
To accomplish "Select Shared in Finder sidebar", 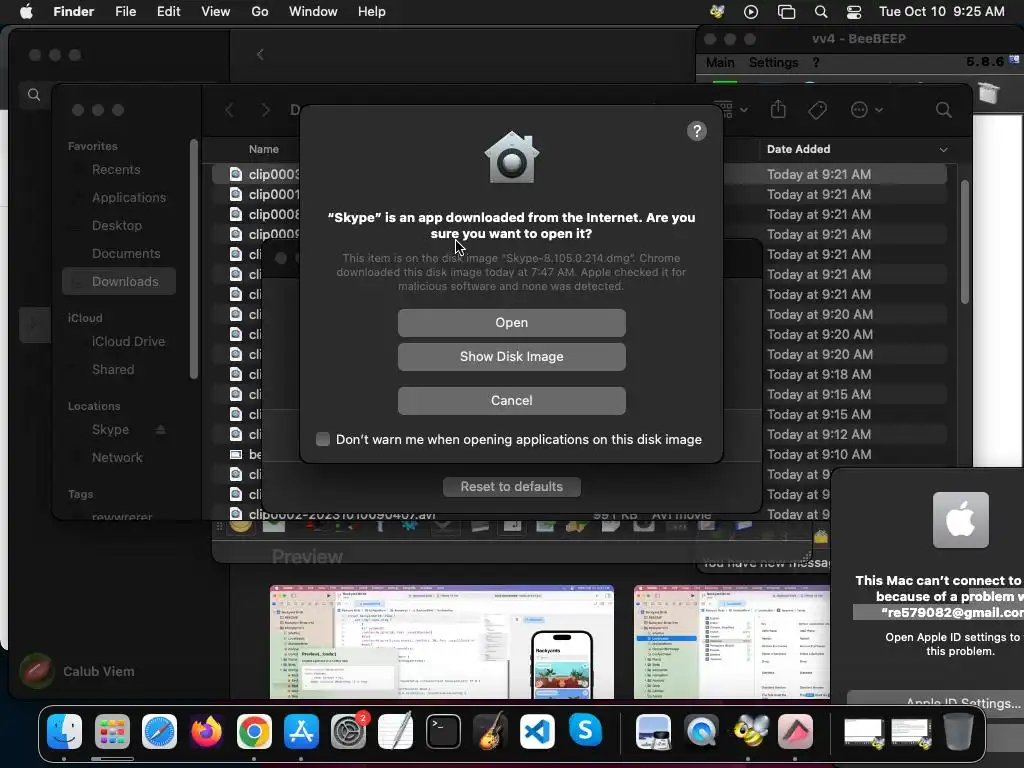I will [x=113, y=370].
